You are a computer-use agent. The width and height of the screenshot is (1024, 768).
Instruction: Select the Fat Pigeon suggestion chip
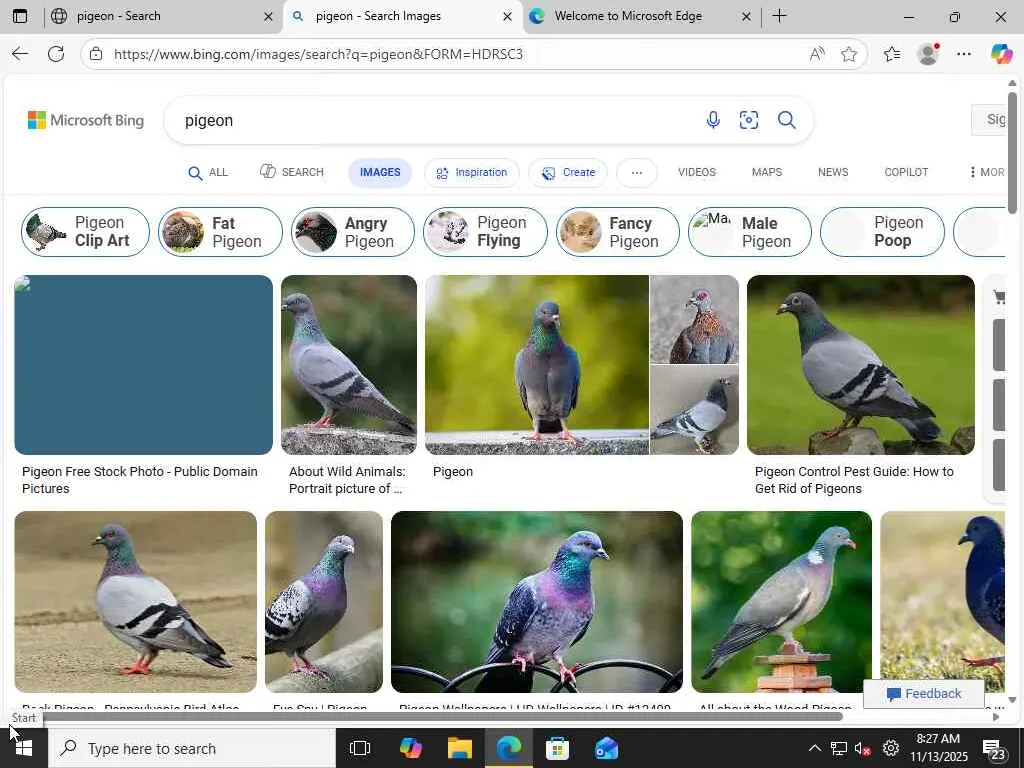pyautogui.click(x=220, y=232)
